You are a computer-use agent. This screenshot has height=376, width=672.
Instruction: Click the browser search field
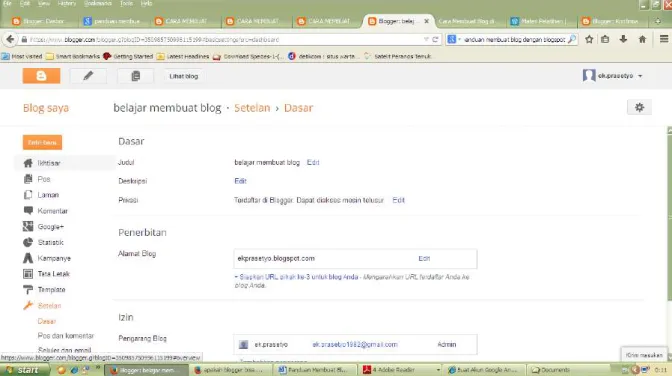pyautogui.click(x=513, y=39)
